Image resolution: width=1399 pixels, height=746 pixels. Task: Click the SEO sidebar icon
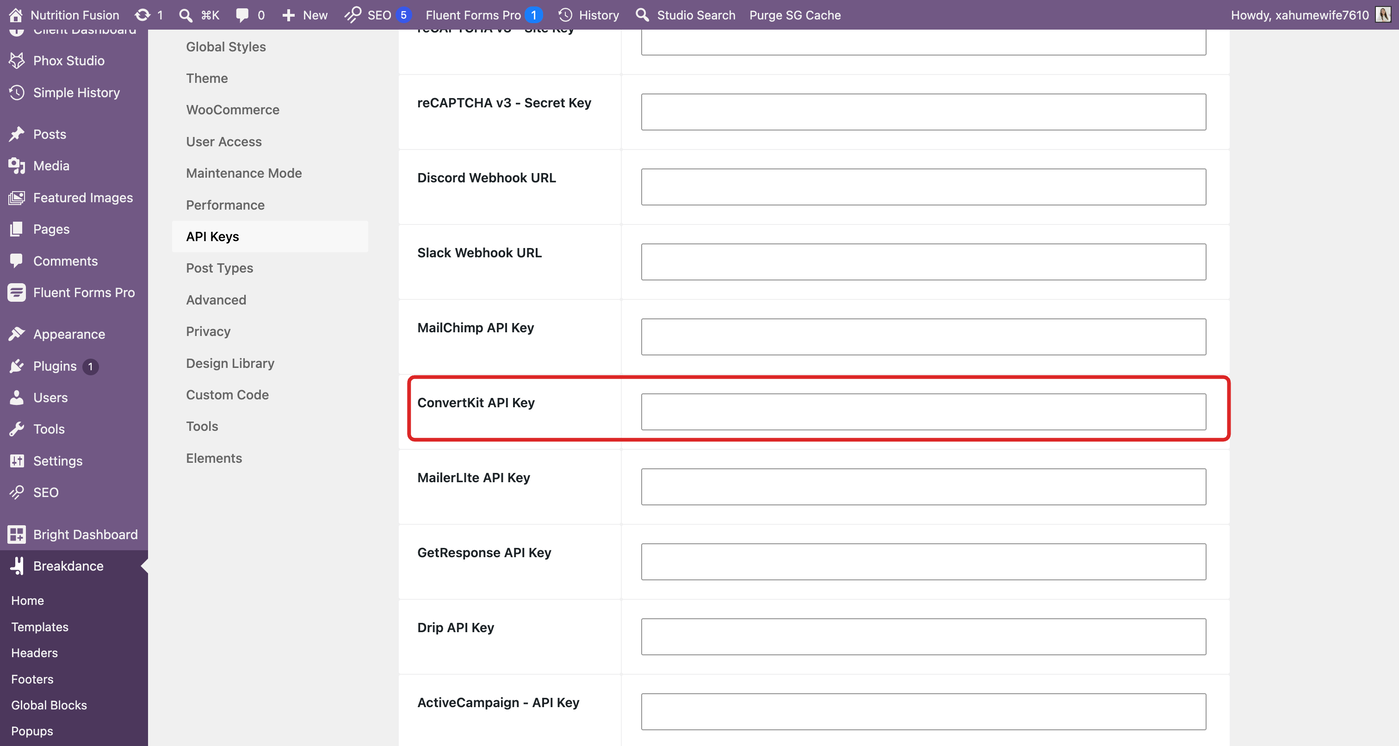coord(16,493)
